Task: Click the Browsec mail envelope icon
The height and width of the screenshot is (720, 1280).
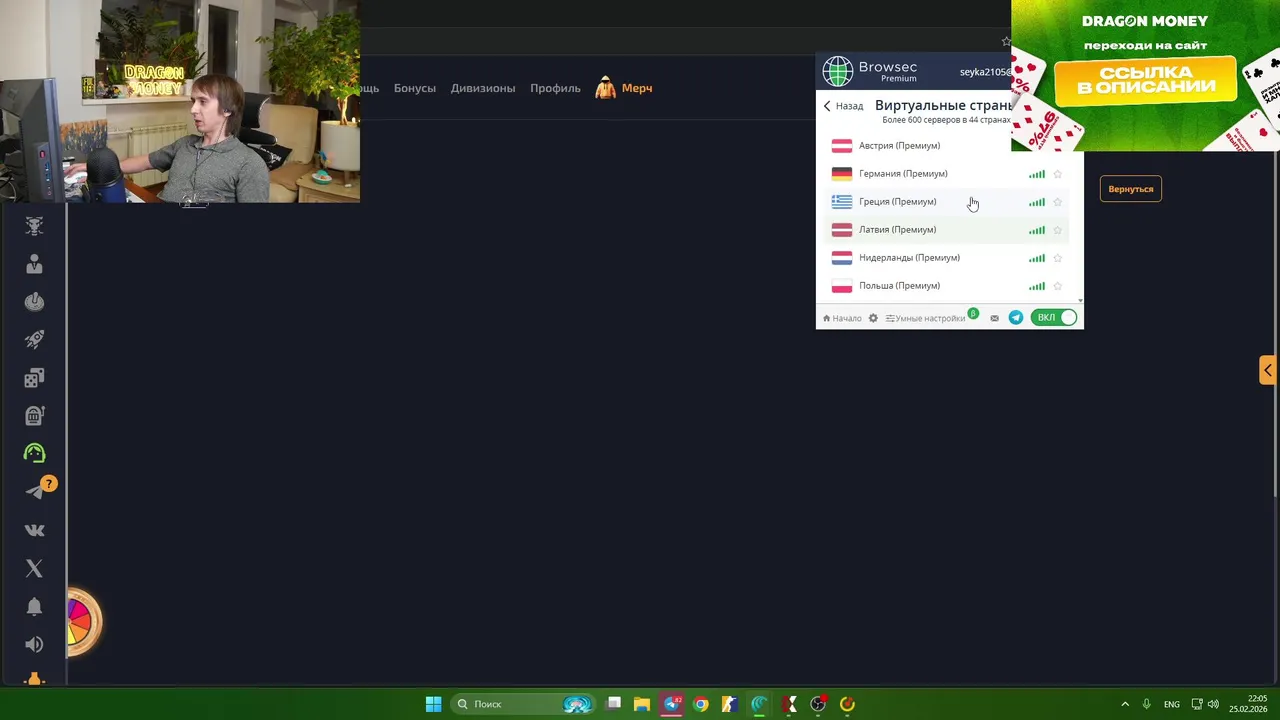Action: 994,318
